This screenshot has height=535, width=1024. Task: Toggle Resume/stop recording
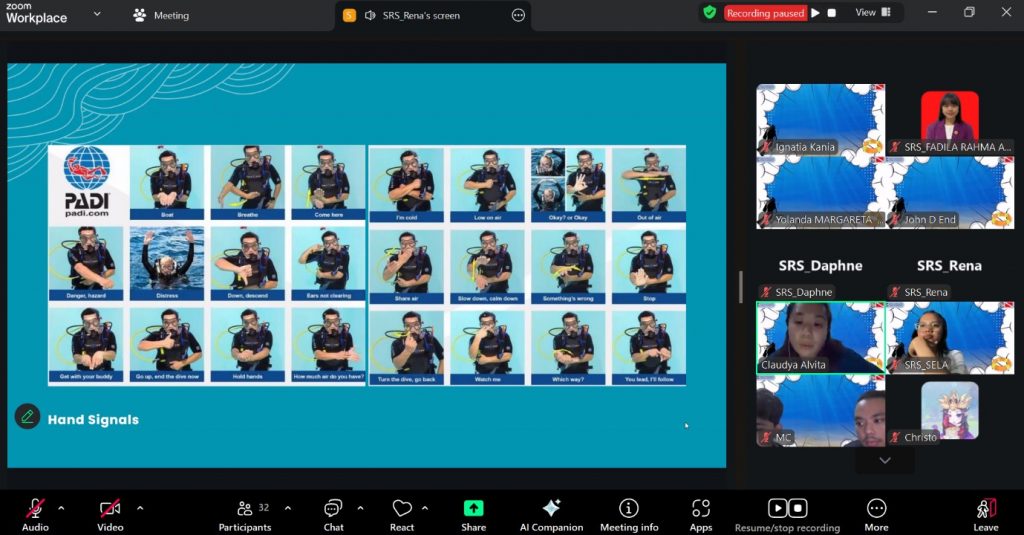787,514
